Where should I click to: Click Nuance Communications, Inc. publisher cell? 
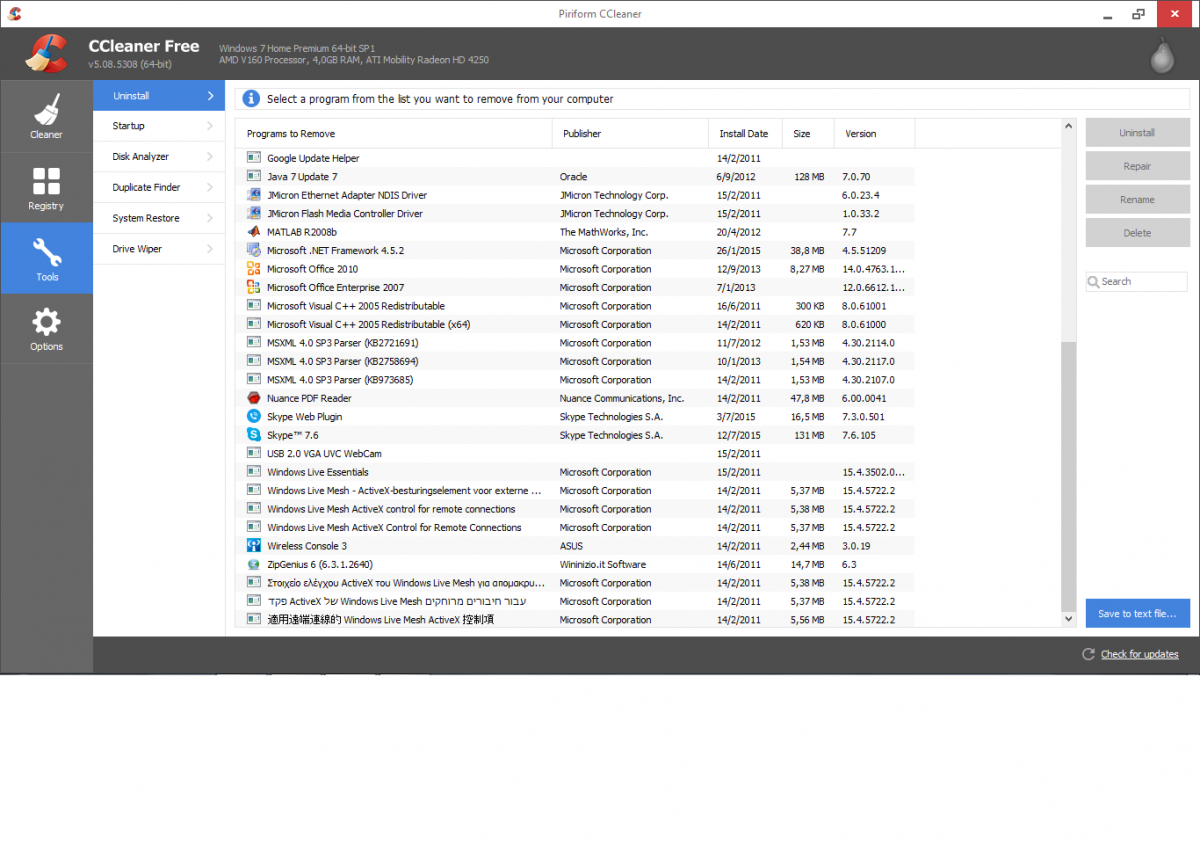click(x=622, y=398)
